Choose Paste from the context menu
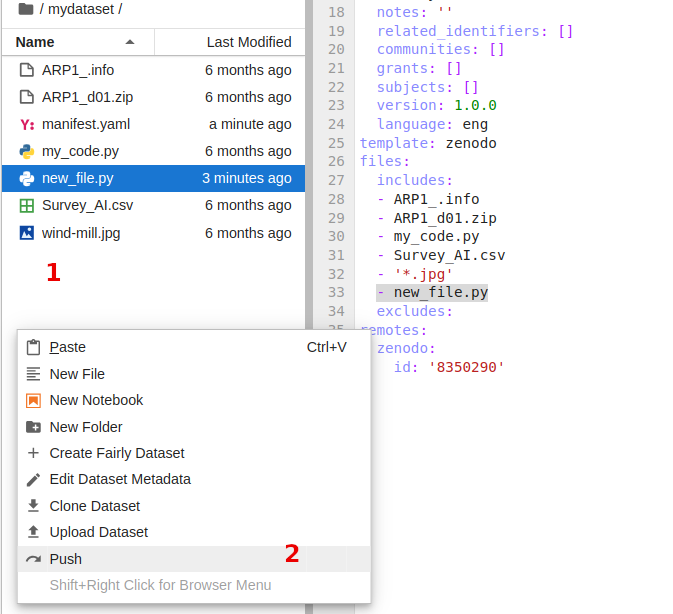Screen dimensions: 673x614 194,347
